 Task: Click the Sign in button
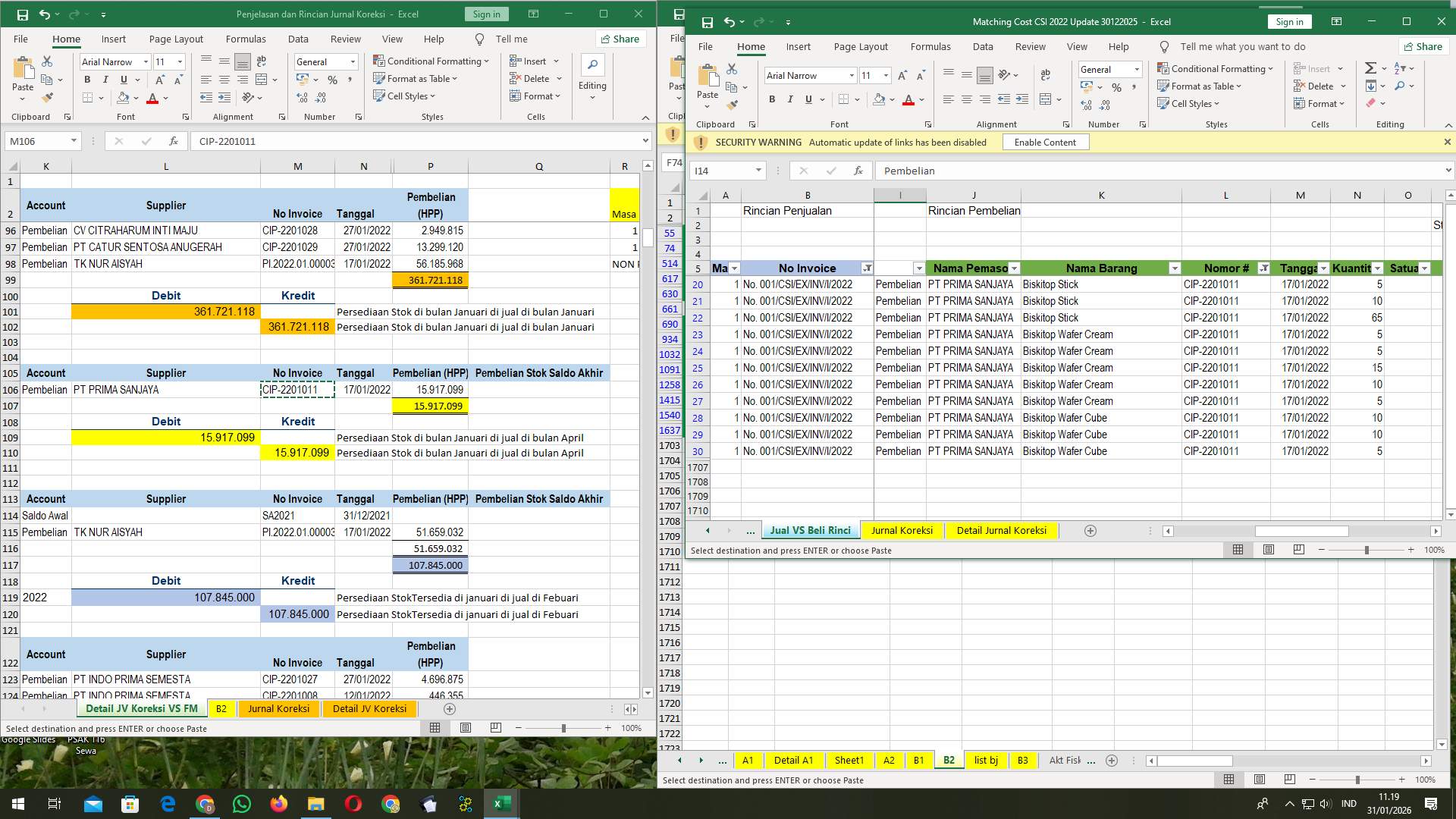point(1289,21)
